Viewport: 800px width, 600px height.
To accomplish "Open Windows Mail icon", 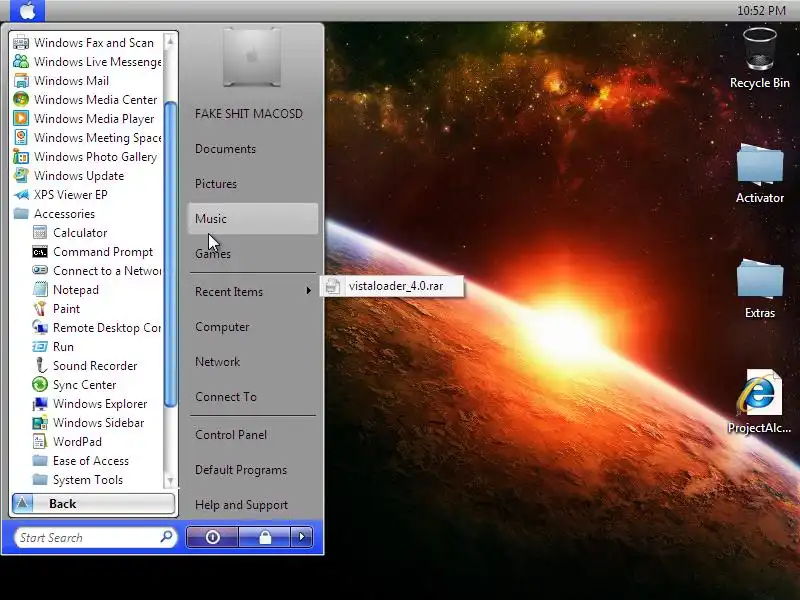I will point(21,81).
